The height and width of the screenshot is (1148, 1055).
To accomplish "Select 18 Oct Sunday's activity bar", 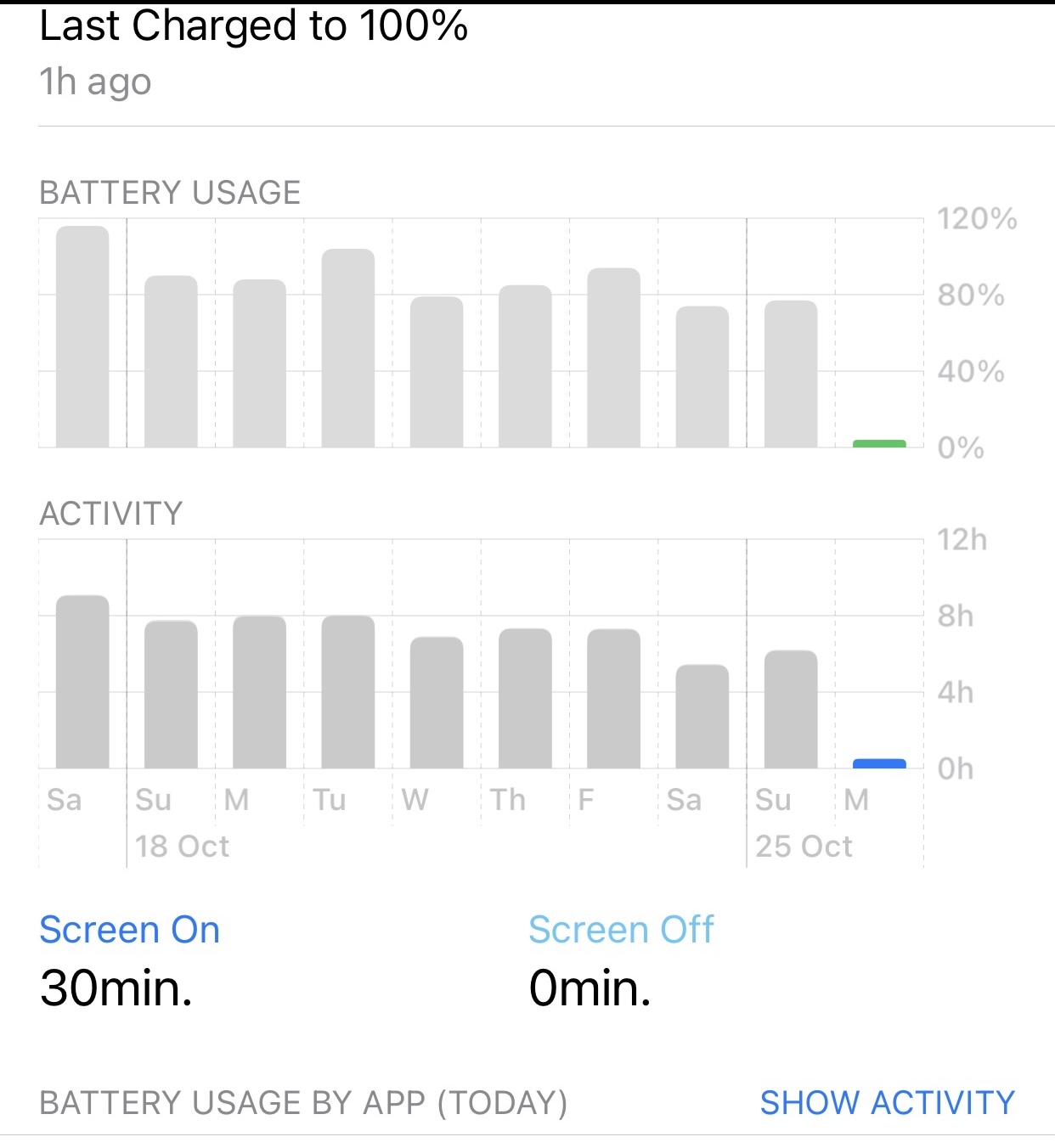I will click(x=171, y=695).
